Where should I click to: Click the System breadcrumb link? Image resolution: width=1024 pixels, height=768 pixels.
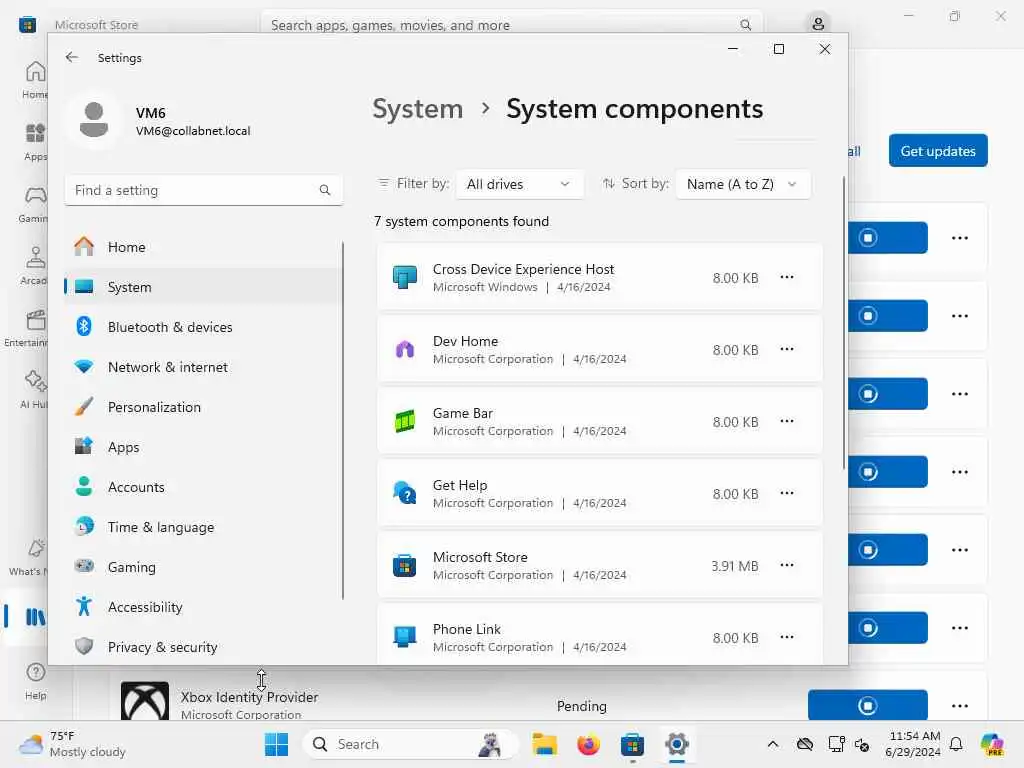pos(417,108)
